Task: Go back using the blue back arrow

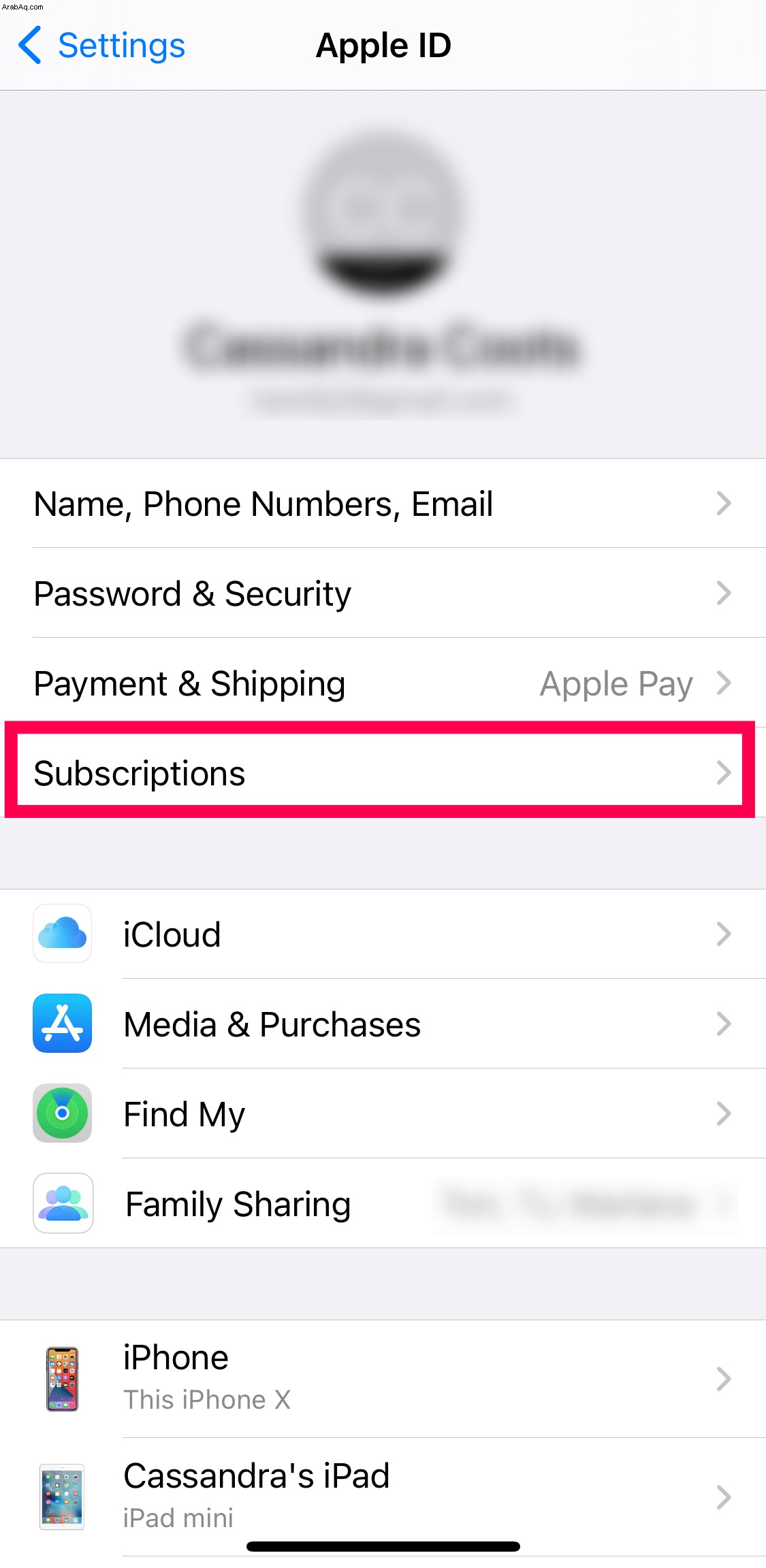Action: [30, 45]
